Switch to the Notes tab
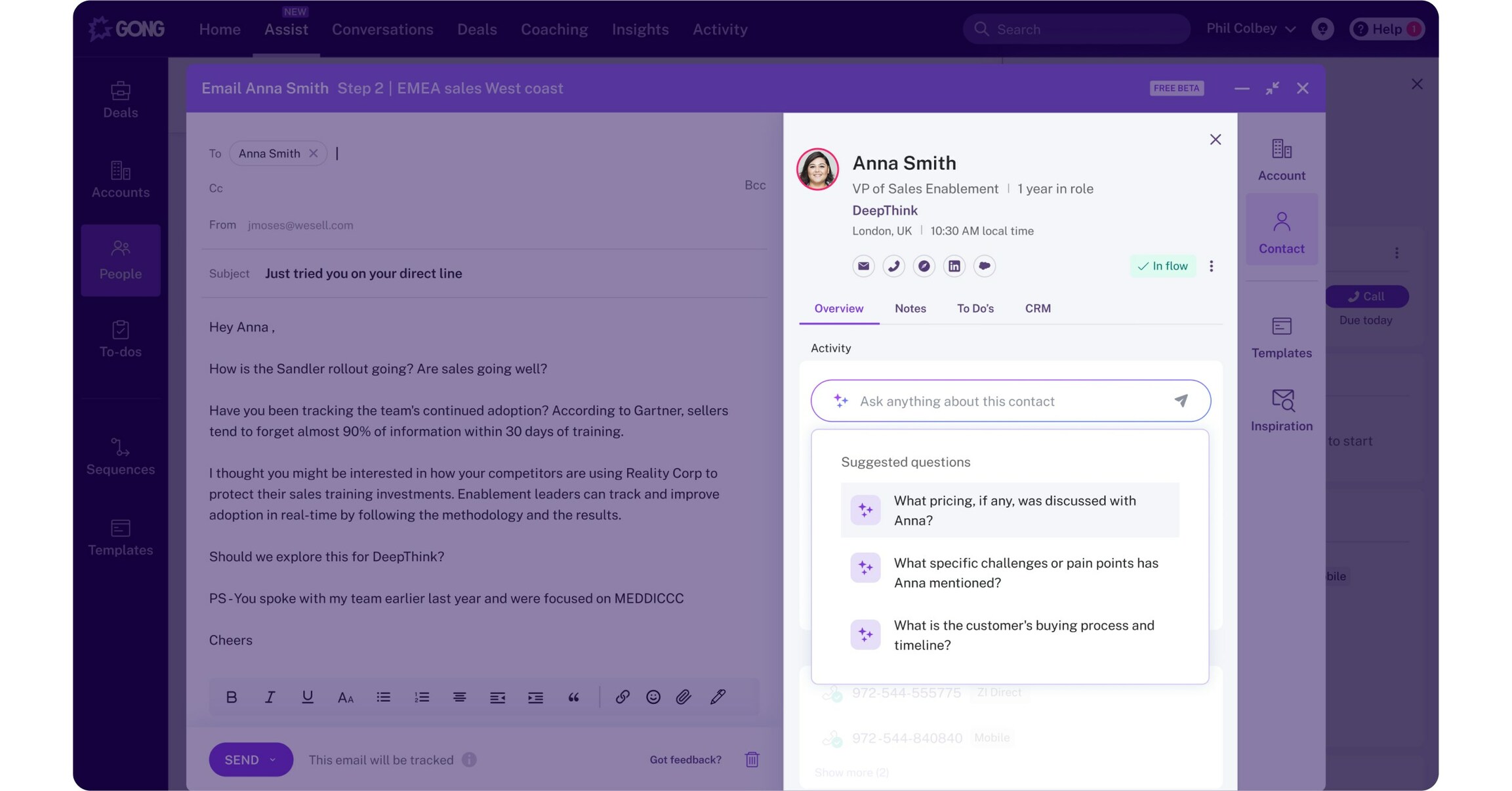The height and width of the screenshot is (791, 1512). (910, 308)
